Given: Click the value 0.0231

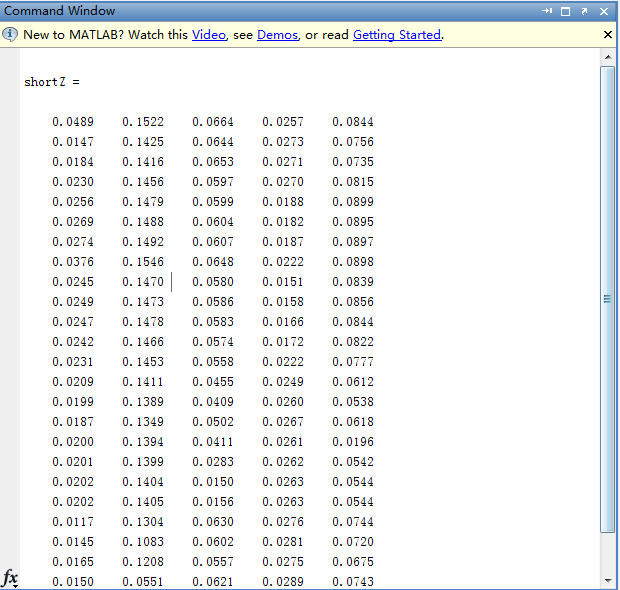Looking at the screenshot, I should coord(73,362).
